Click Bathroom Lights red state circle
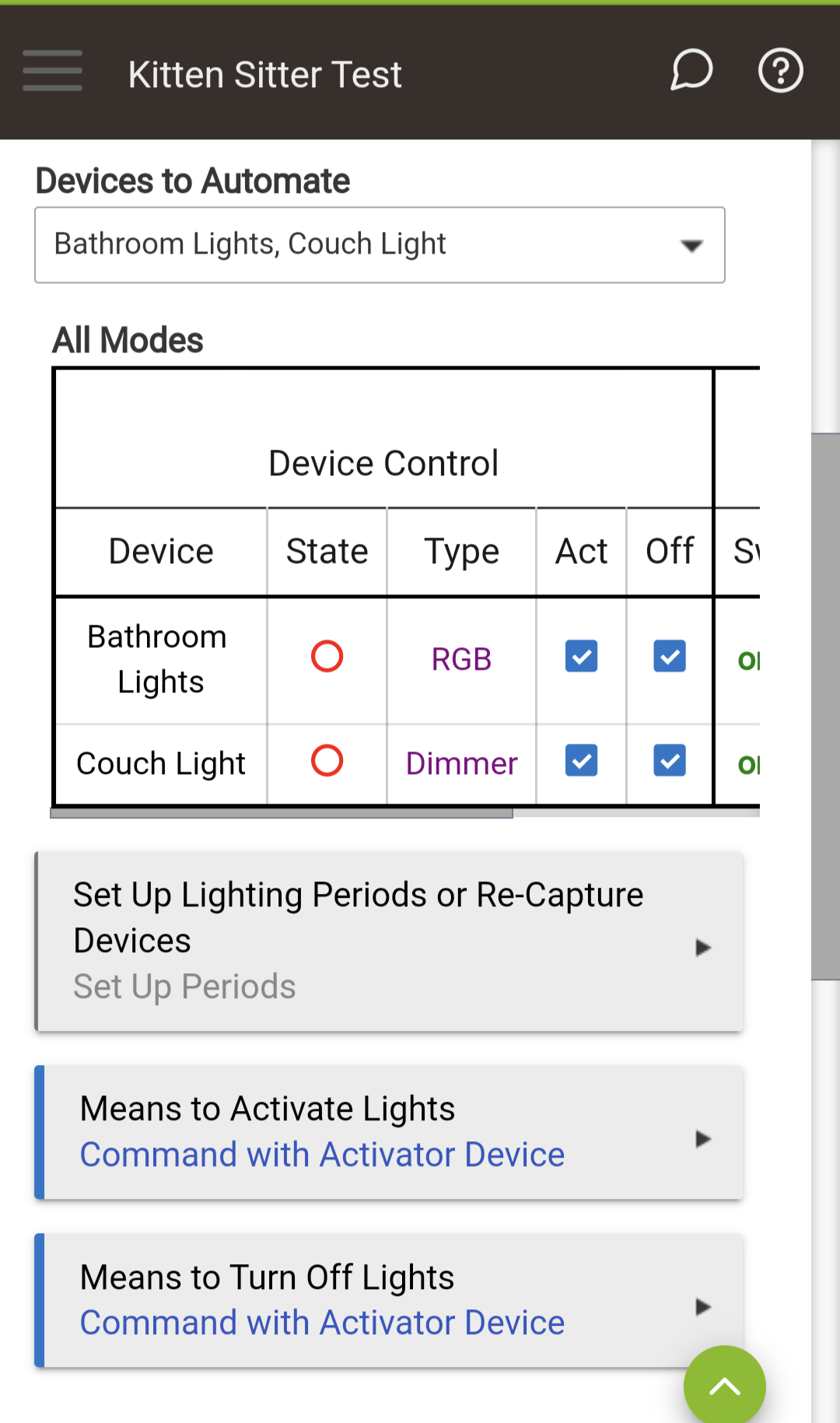Image resolution: width=840 pixels, height=1423 pixels. pyautogui.click(x=327, y=656)
